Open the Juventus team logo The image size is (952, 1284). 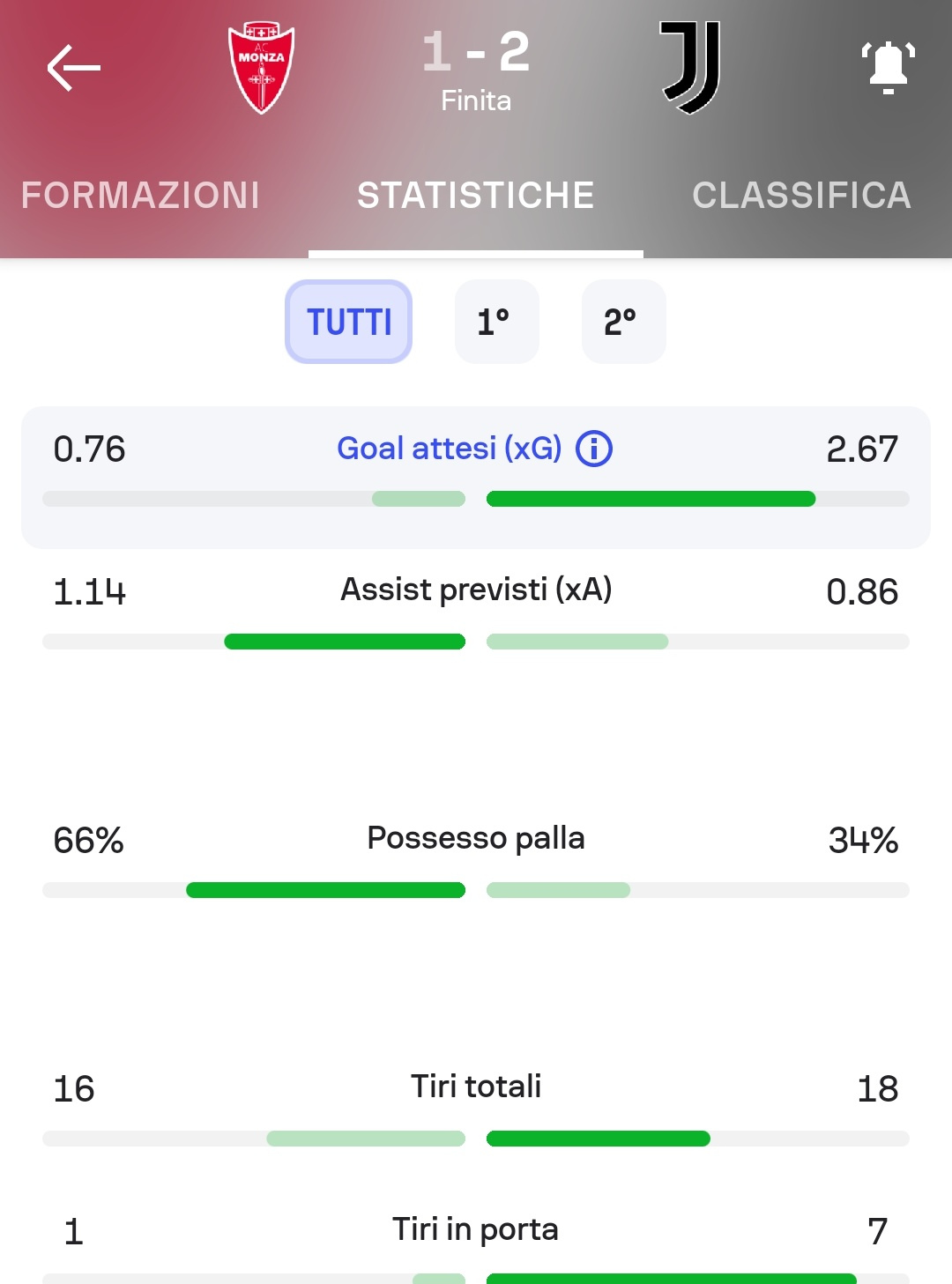690,68
